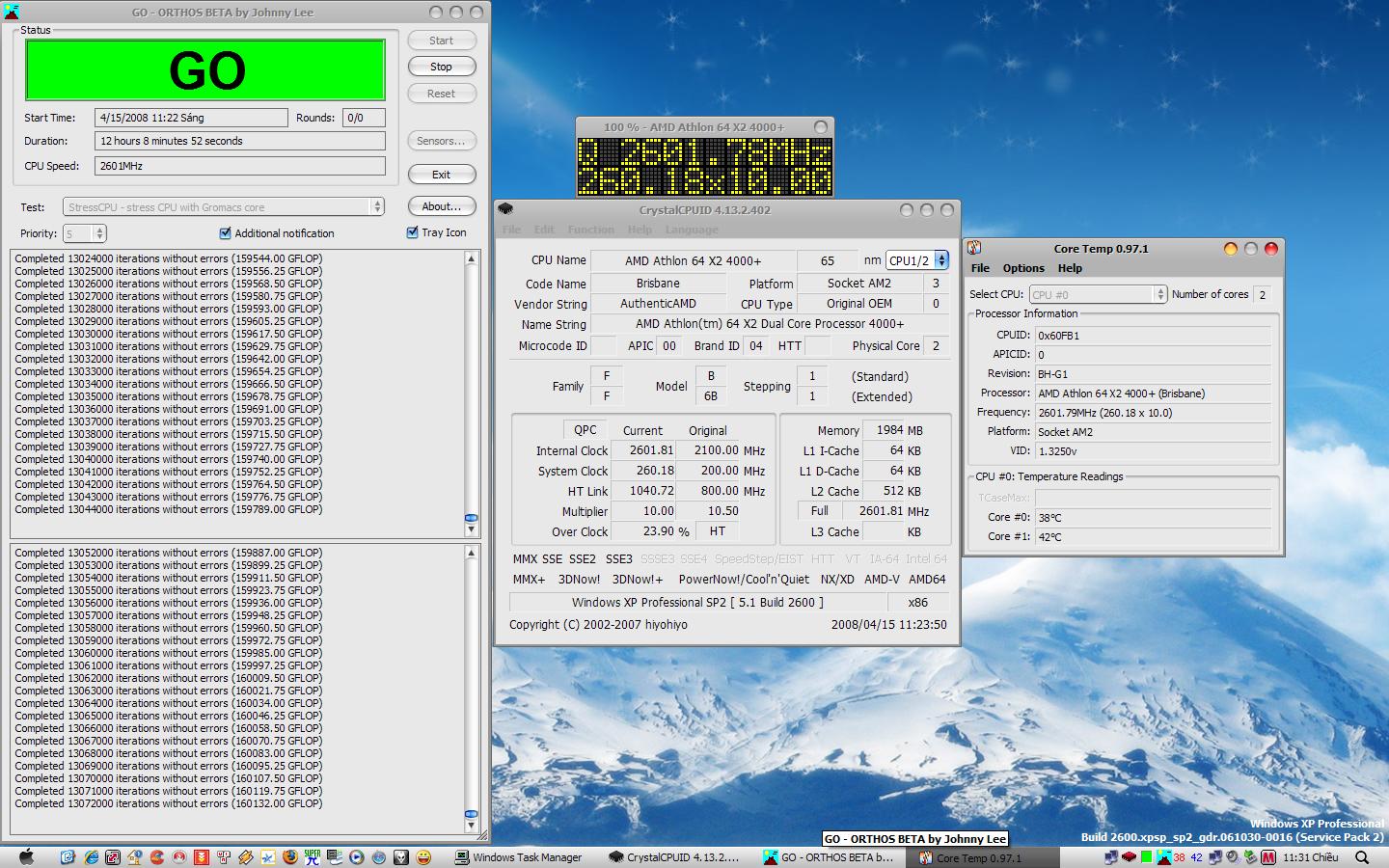The height and width of the screenshot is (868, 1389).
Task: Click the red chip tray icon
Action: click(1129, 856)
